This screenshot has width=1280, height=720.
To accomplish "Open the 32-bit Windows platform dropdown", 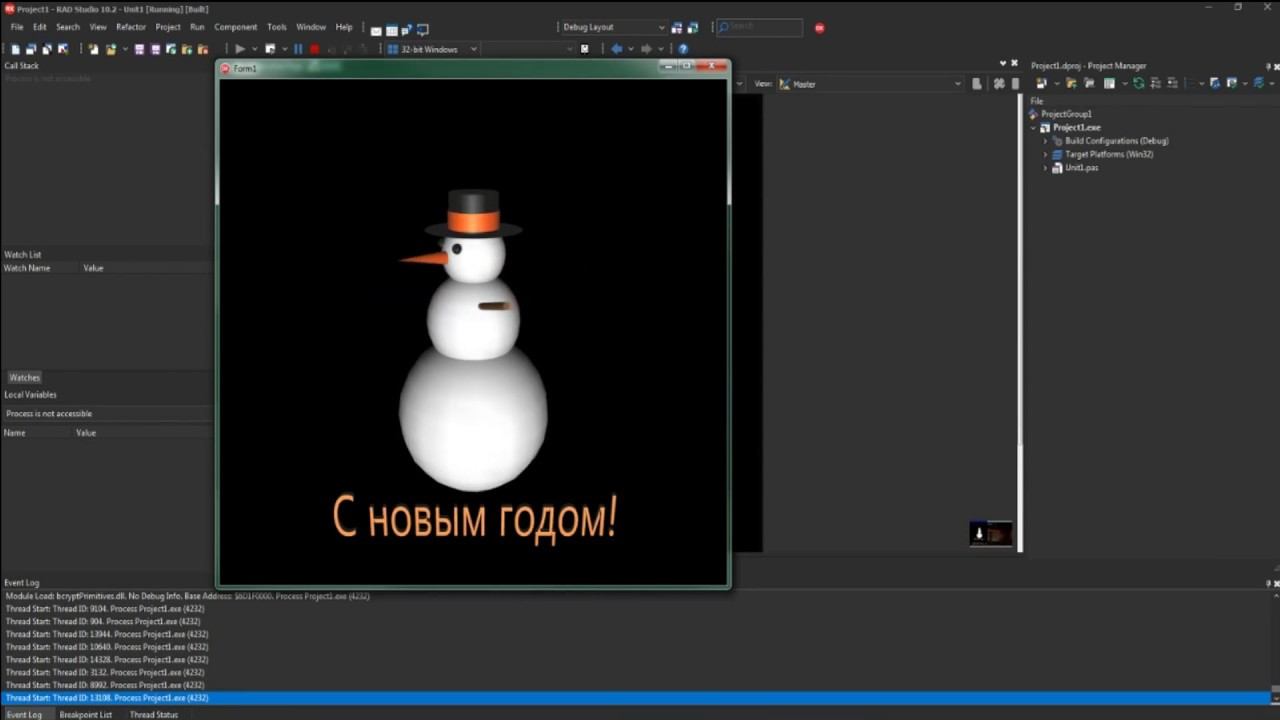I will tap(432, 49).
